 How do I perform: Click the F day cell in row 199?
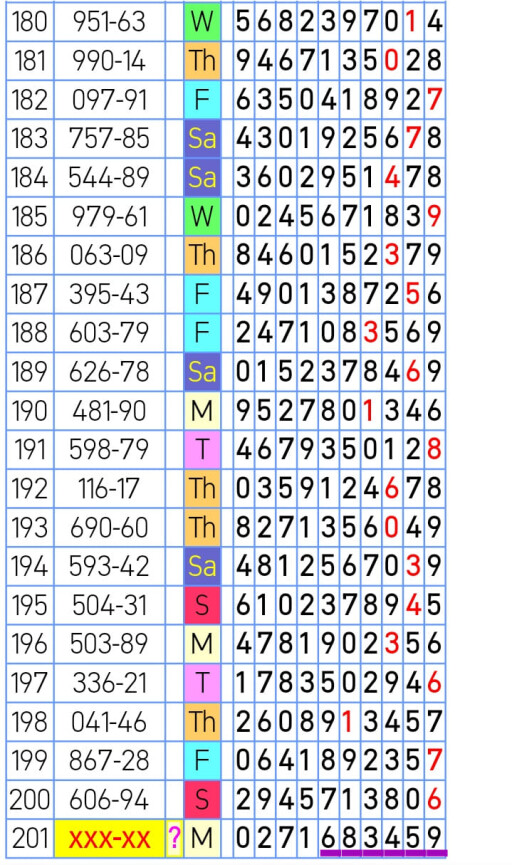click(x=202, y=761)
